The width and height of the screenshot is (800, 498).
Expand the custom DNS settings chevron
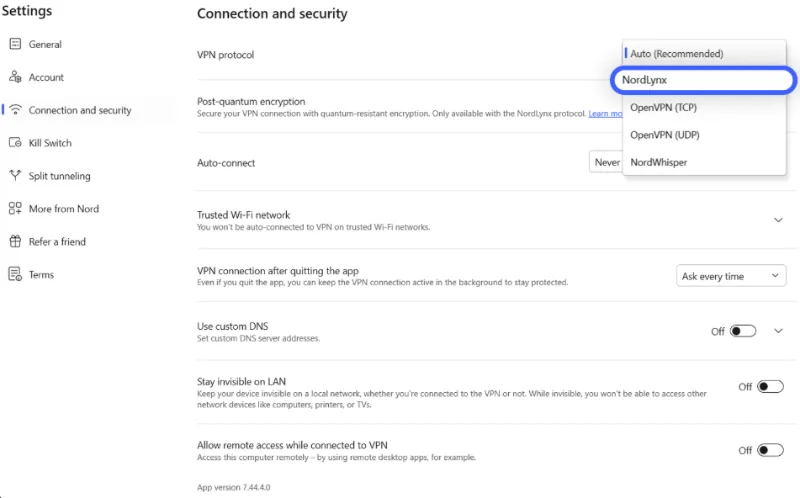pos(779,331)
